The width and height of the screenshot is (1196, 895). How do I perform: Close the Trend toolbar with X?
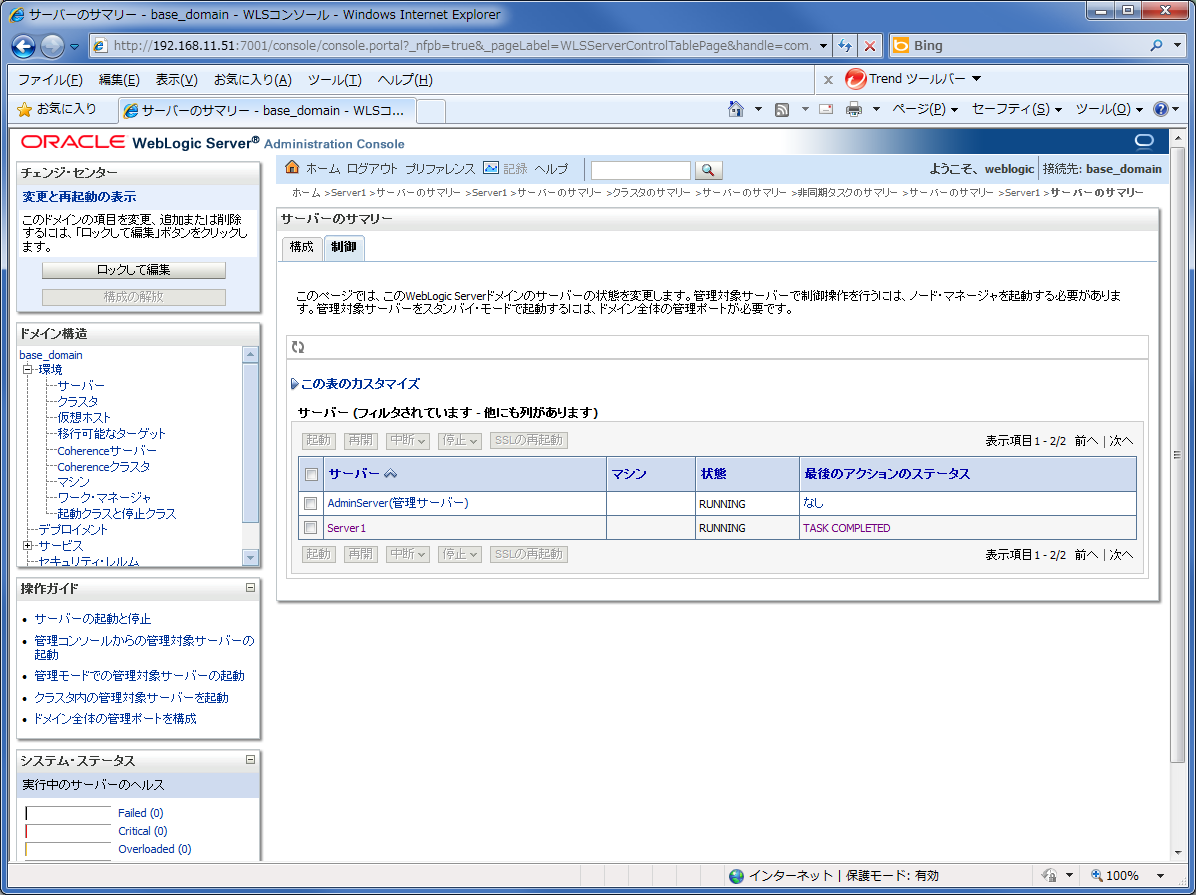(x=828, y=79)
